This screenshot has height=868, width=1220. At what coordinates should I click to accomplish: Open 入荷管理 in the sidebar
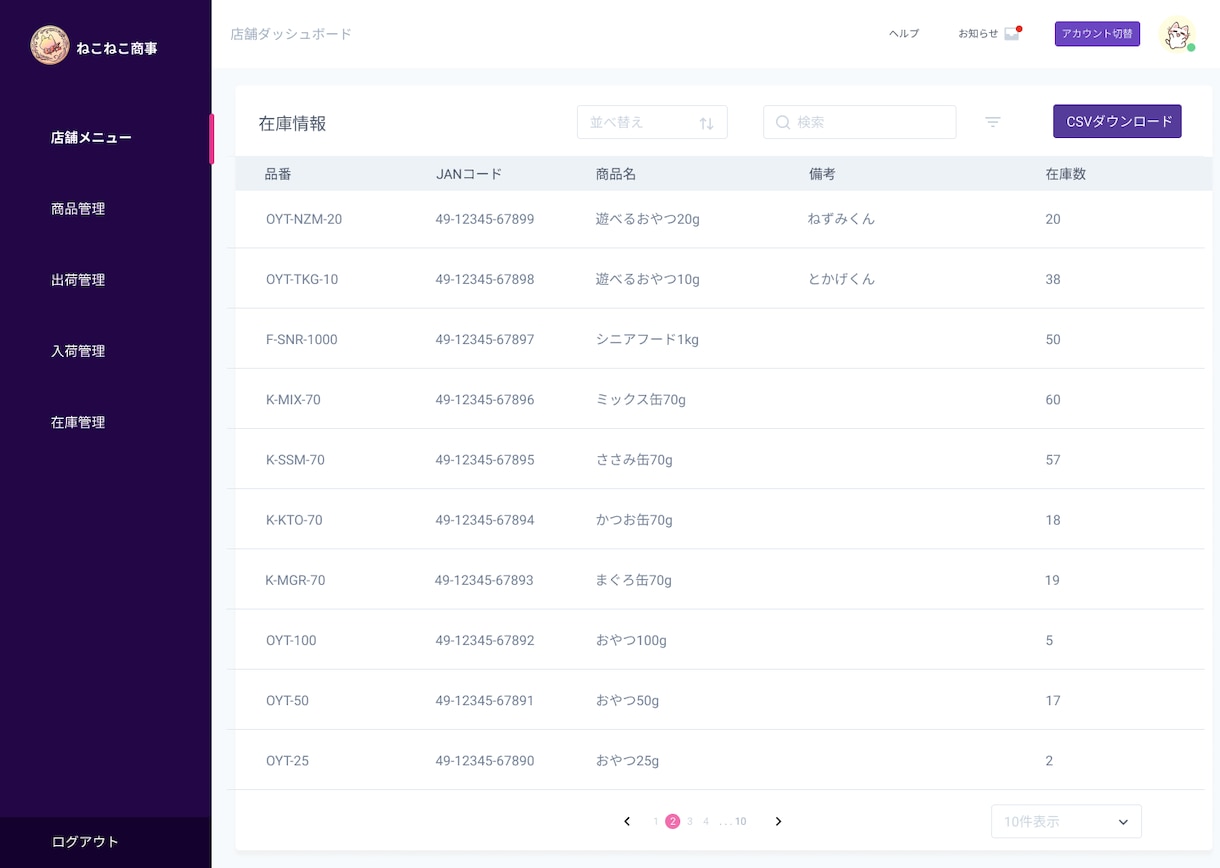pos(78,351)
